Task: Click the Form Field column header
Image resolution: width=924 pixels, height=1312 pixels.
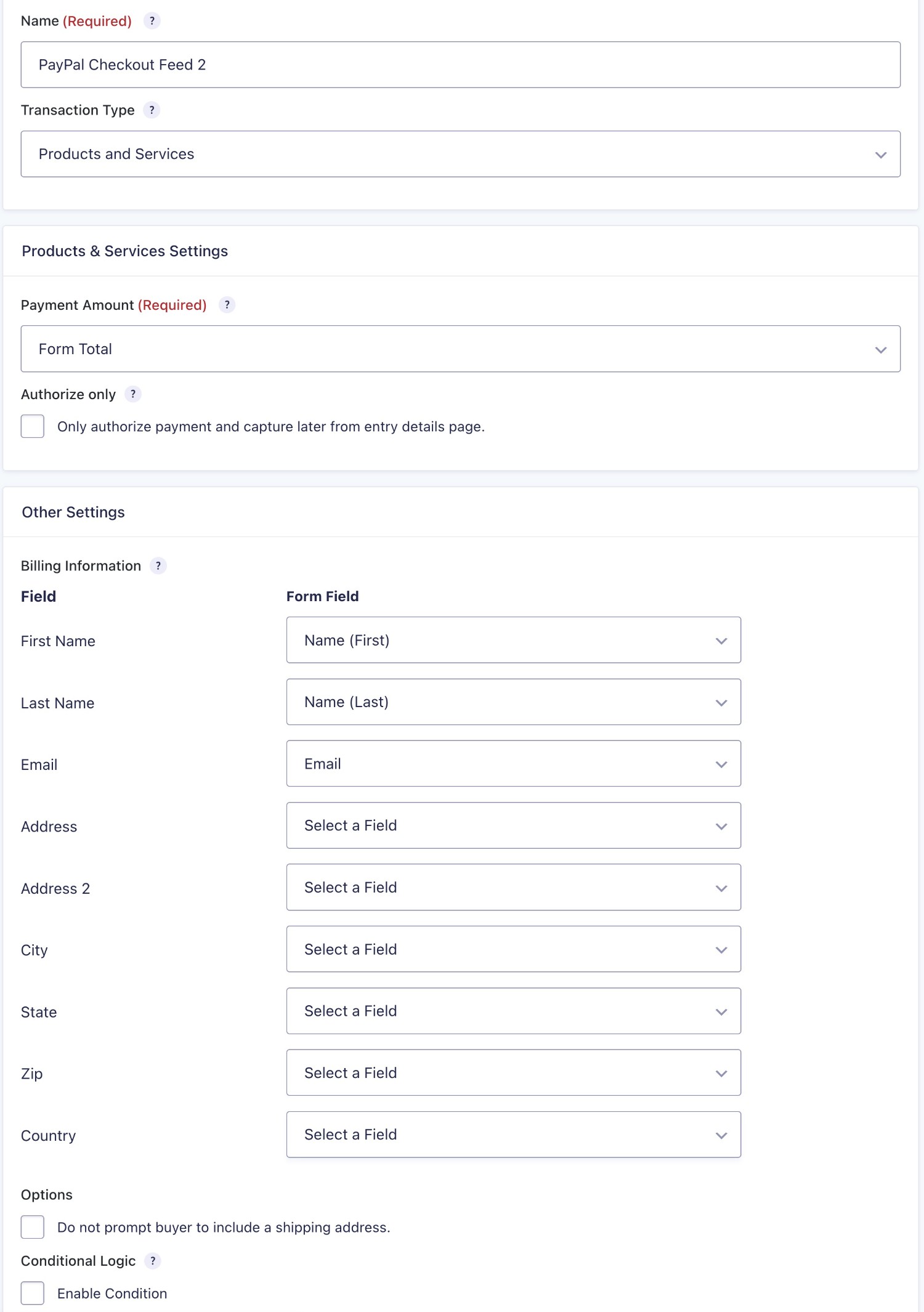Action: [x=323, y=596]
